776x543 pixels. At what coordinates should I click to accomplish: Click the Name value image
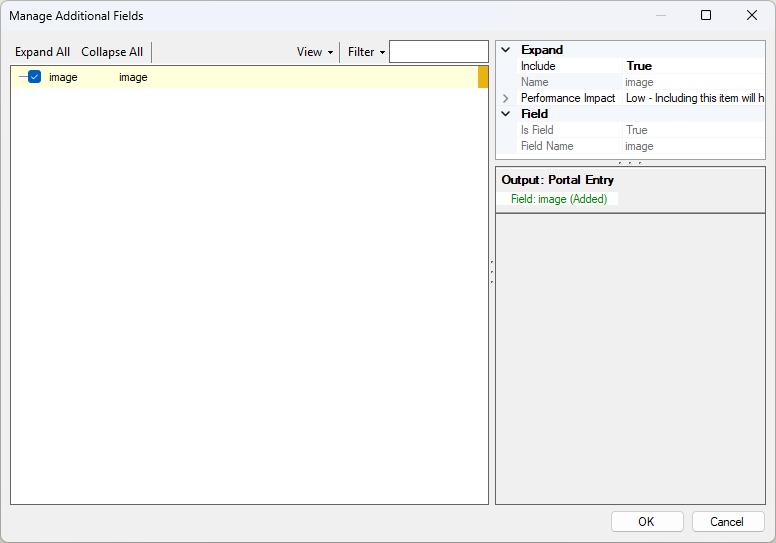tap(639, 82)
